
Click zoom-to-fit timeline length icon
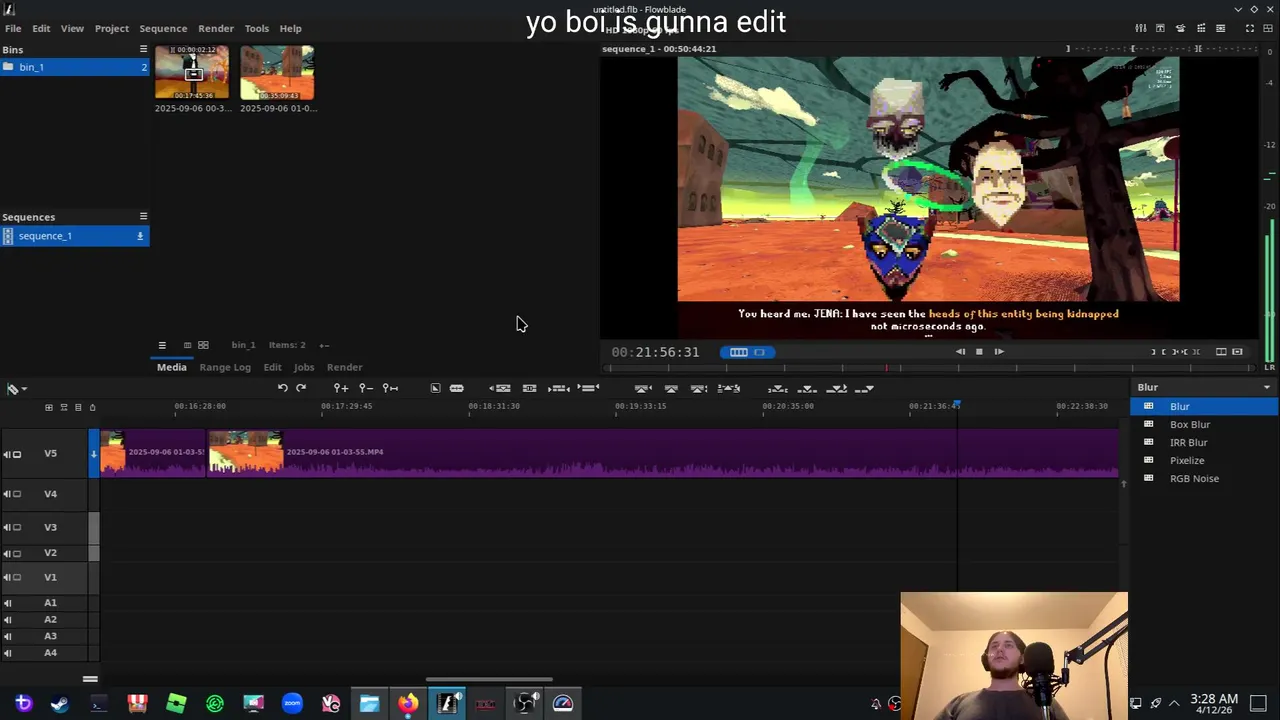pyautogui.click(x=391, y=388)
